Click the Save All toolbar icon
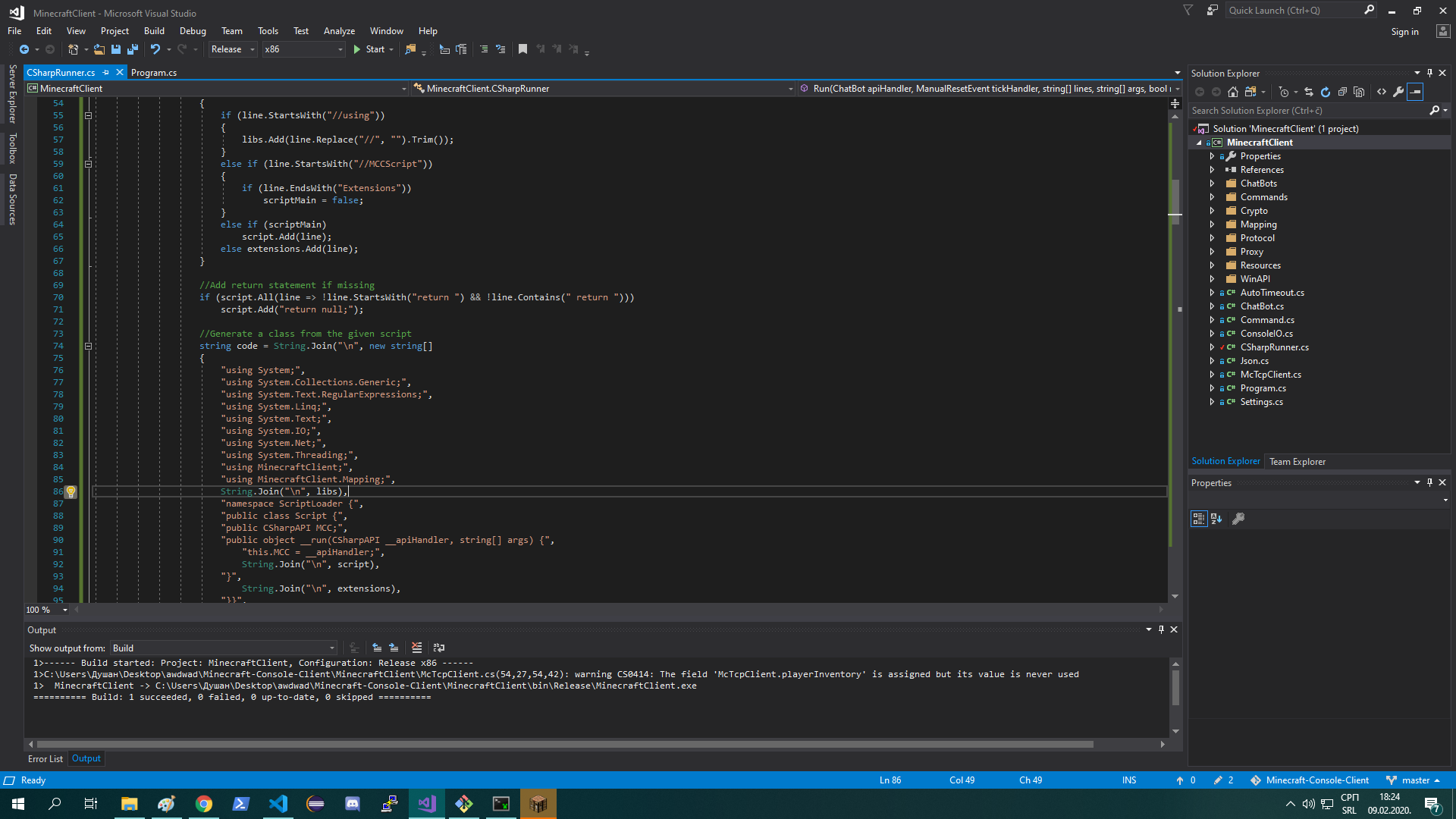 point(133,49)
